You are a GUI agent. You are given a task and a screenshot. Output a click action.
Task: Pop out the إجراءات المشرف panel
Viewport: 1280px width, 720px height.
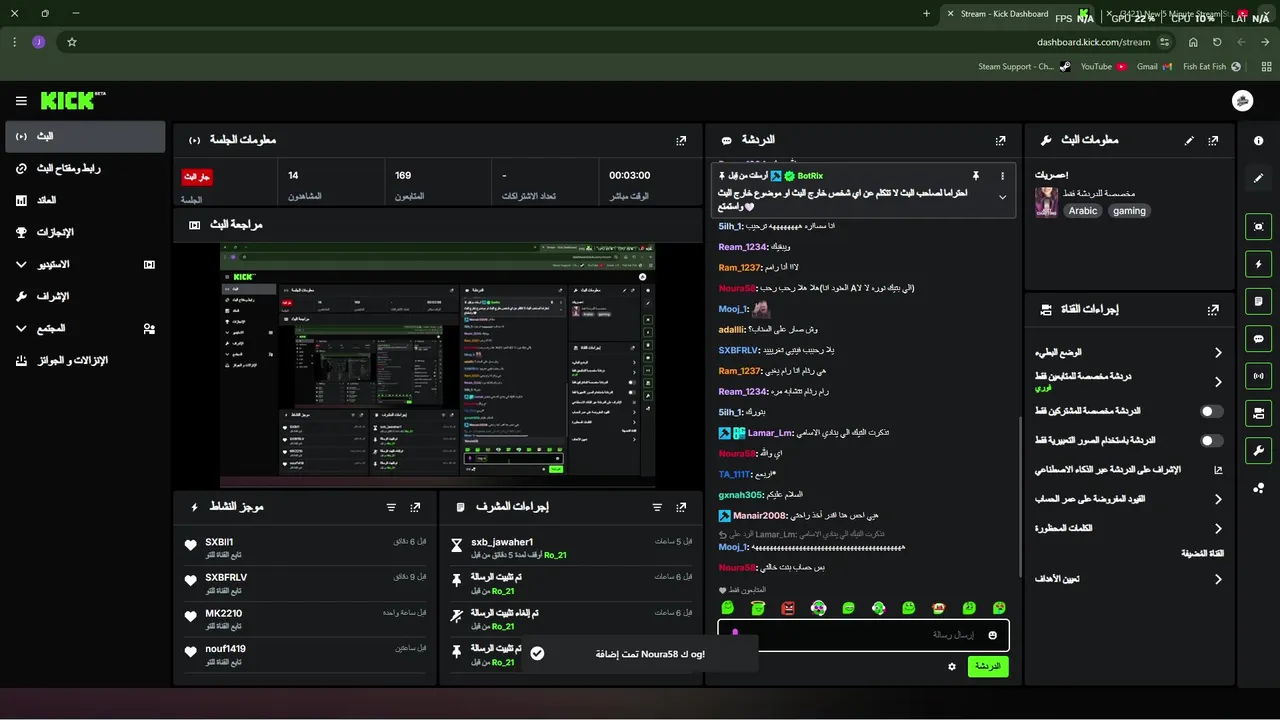pos(681,508)
